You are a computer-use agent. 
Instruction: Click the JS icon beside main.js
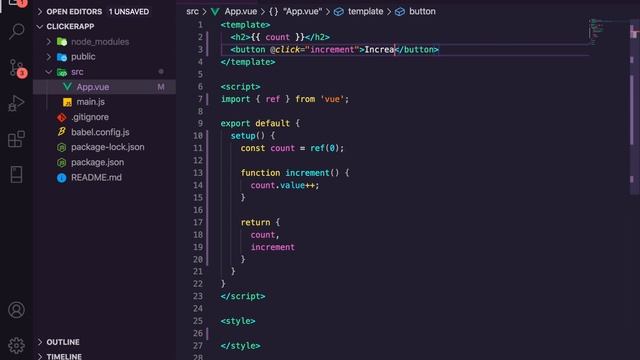click(x=67, y=102)
